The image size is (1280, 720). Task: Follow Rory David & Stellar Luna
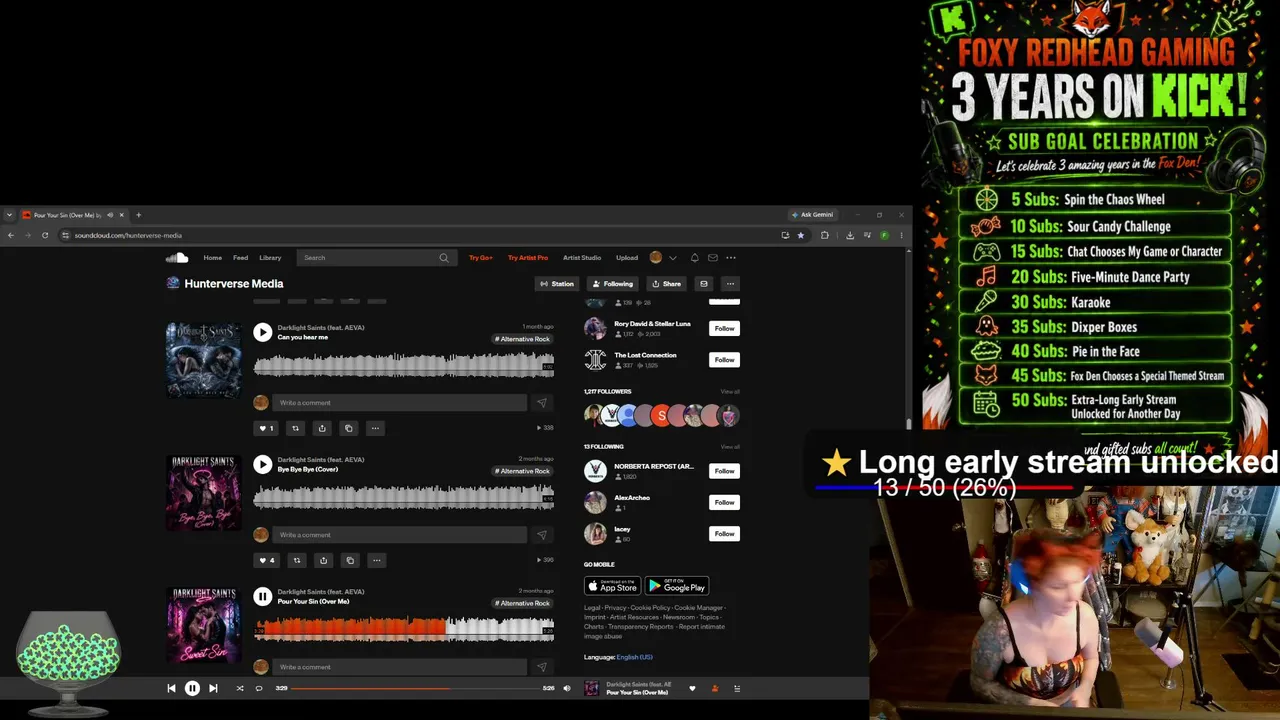[724, 328]
